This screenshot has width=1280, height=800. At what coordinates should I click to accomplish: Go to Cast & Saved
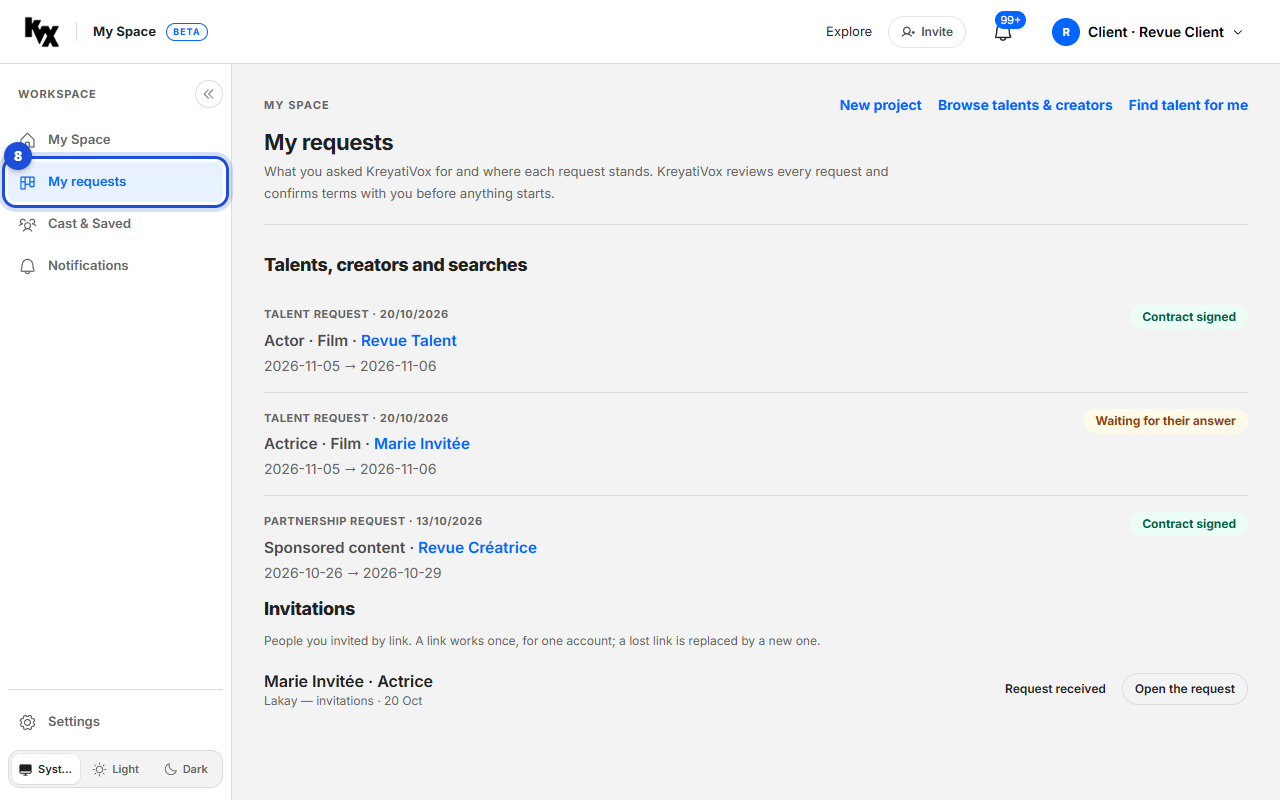[x=116, y=224]
